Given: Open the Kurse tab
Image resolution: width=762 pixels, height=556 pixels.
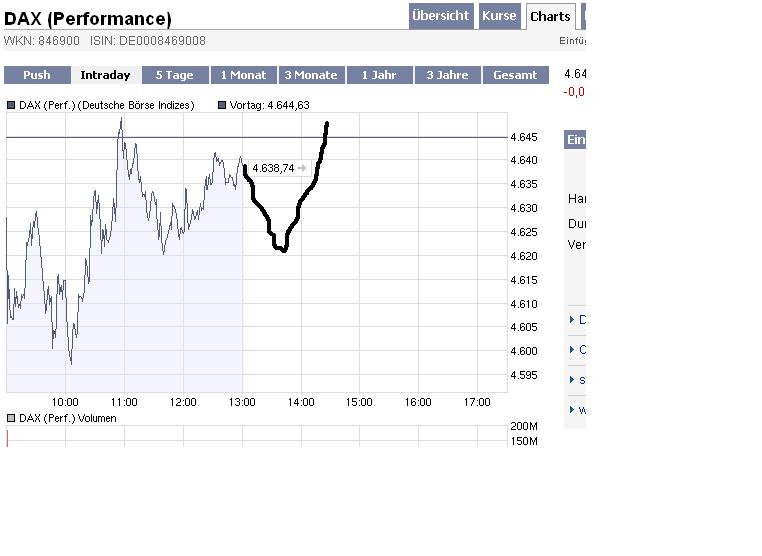Looking at the screenshot, I should click(499, 16).
